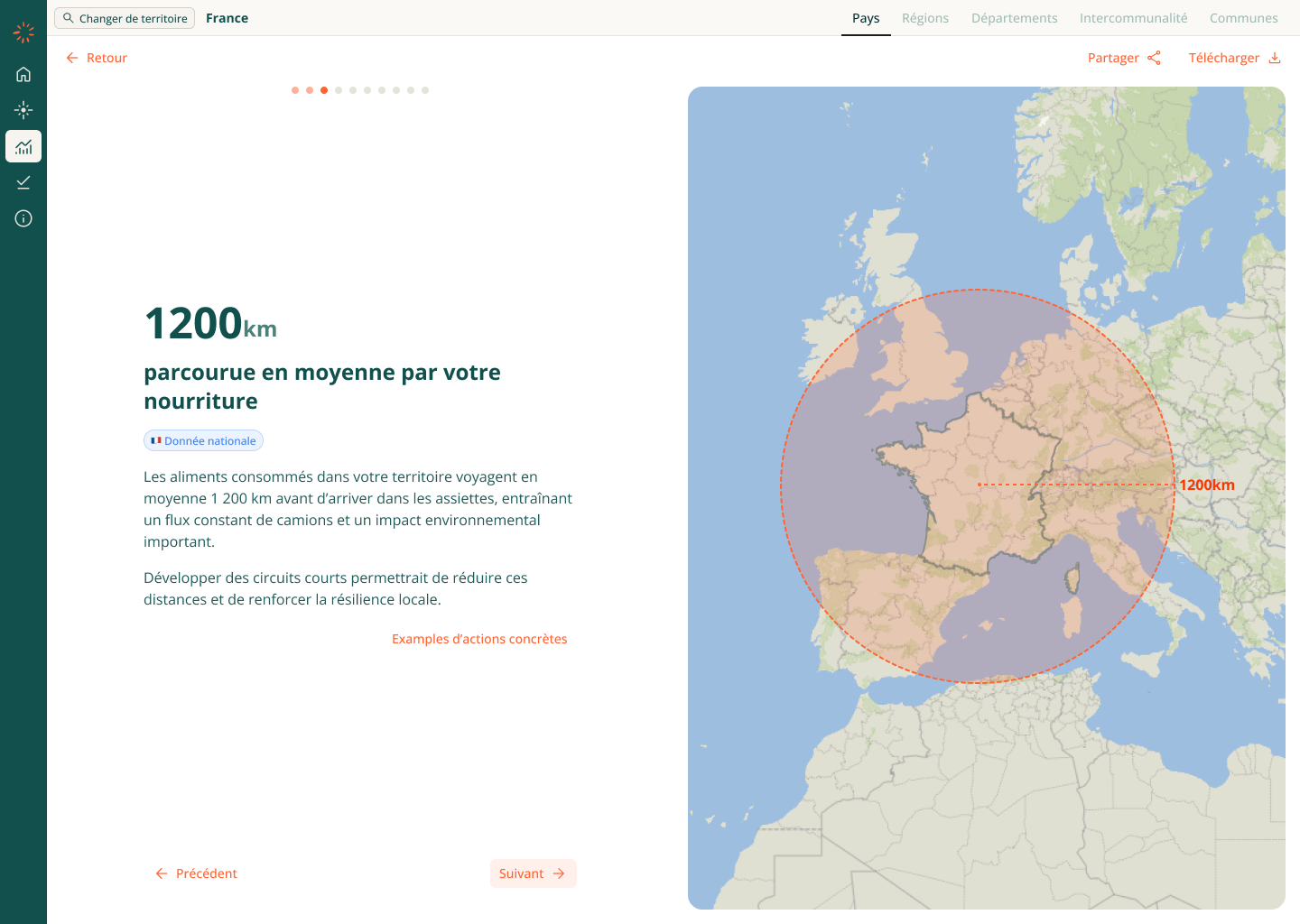Open the sparkle icon sidebar section
Image resolution: width=1300 pixels, height=924 pixels.
tap(23, 110)
